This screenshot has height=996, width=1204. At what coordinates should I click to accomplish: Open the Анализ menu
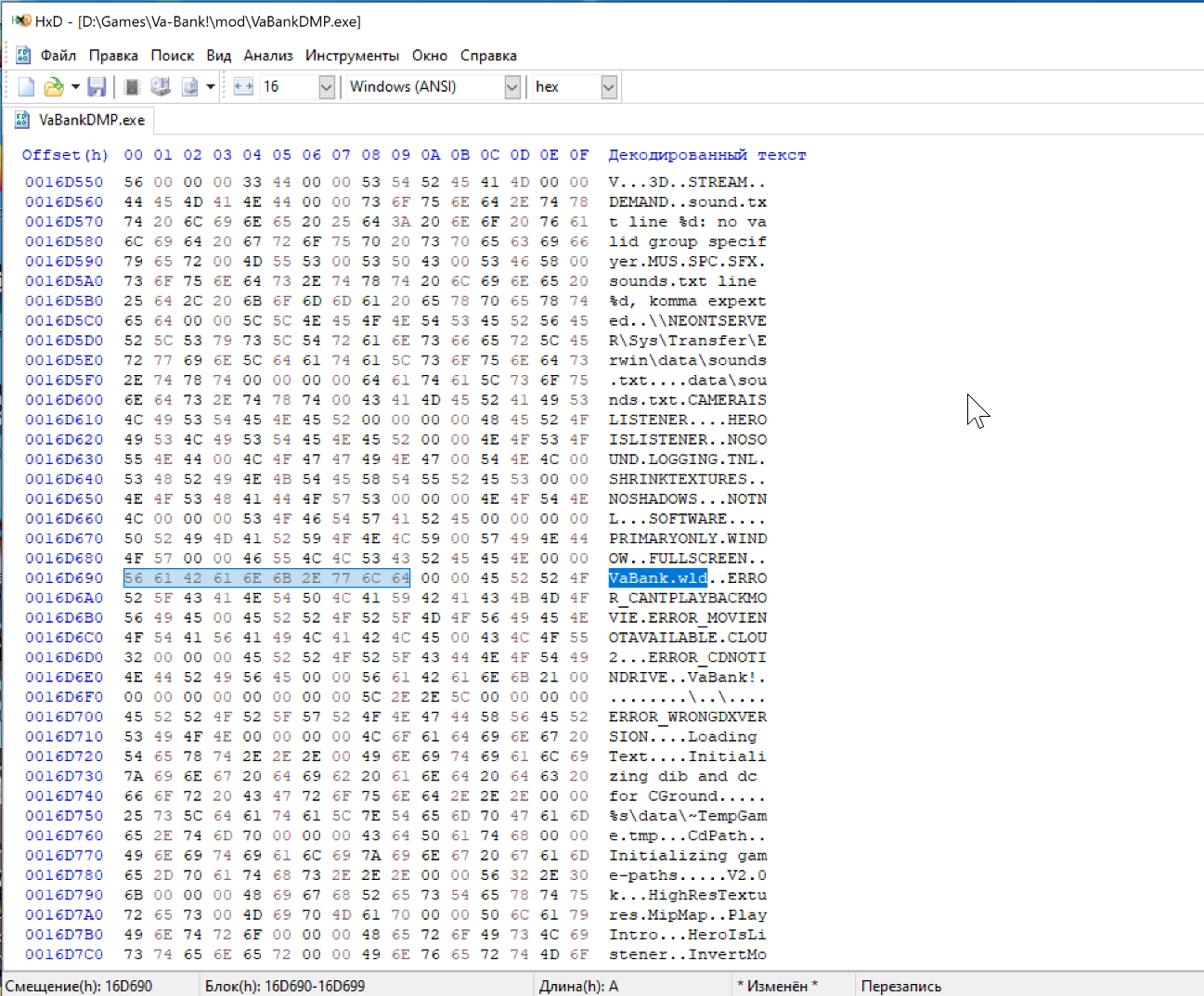click(268, 56)
